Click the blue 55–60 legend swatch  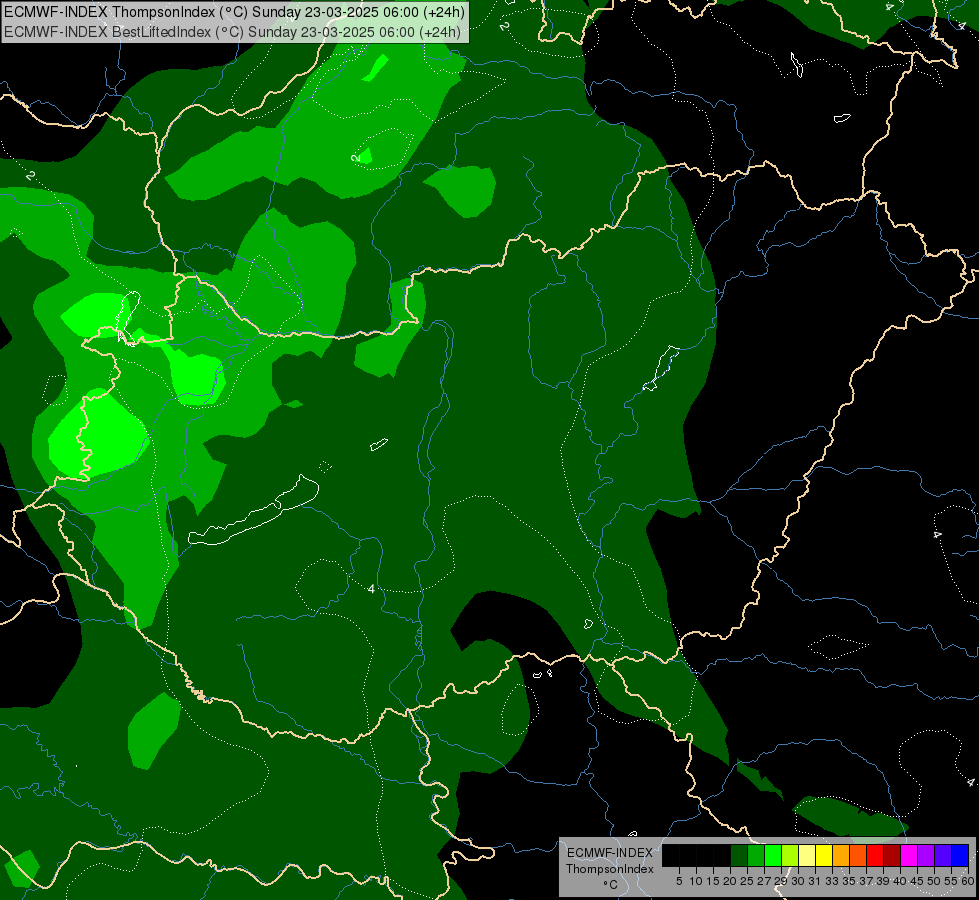960,855
